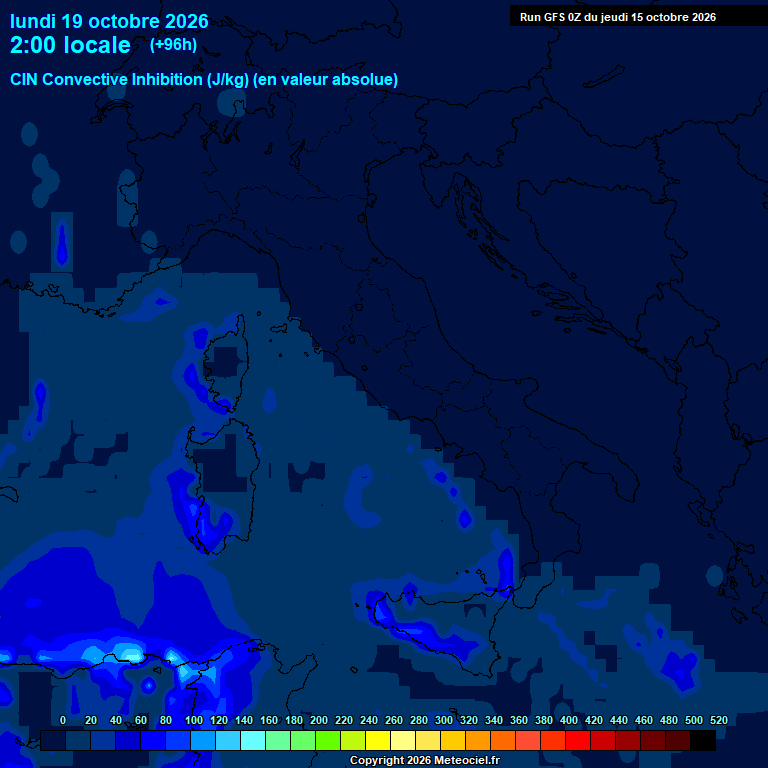Pick the lime swatch between 220 and 240
The image size is (768, 768).
click(x=353, y=740)
